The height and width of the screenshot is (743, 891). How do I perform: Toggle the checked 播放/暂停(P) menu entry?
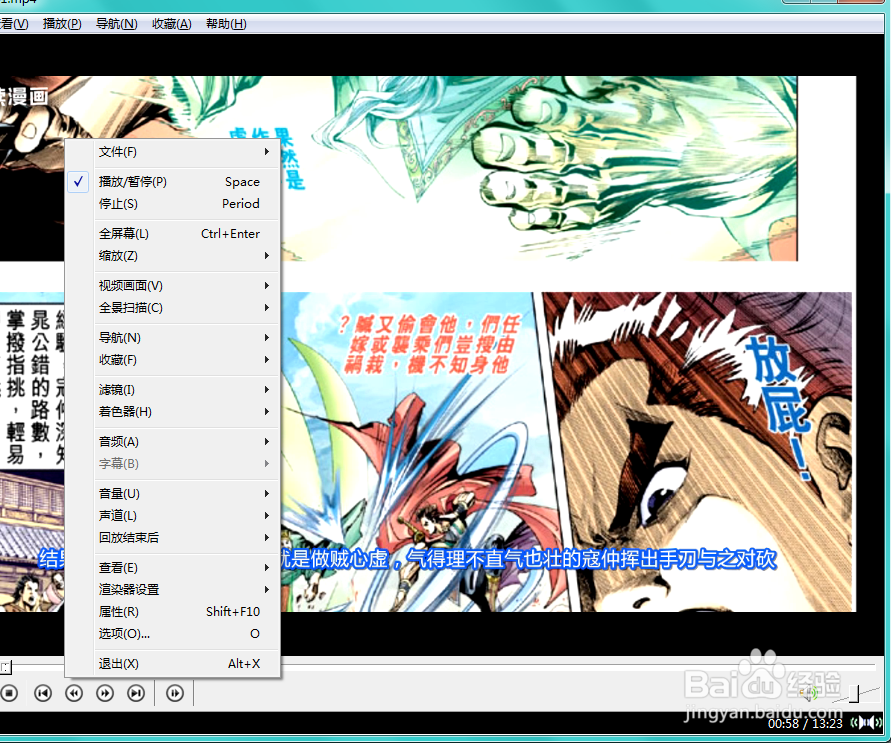point(173,182)
